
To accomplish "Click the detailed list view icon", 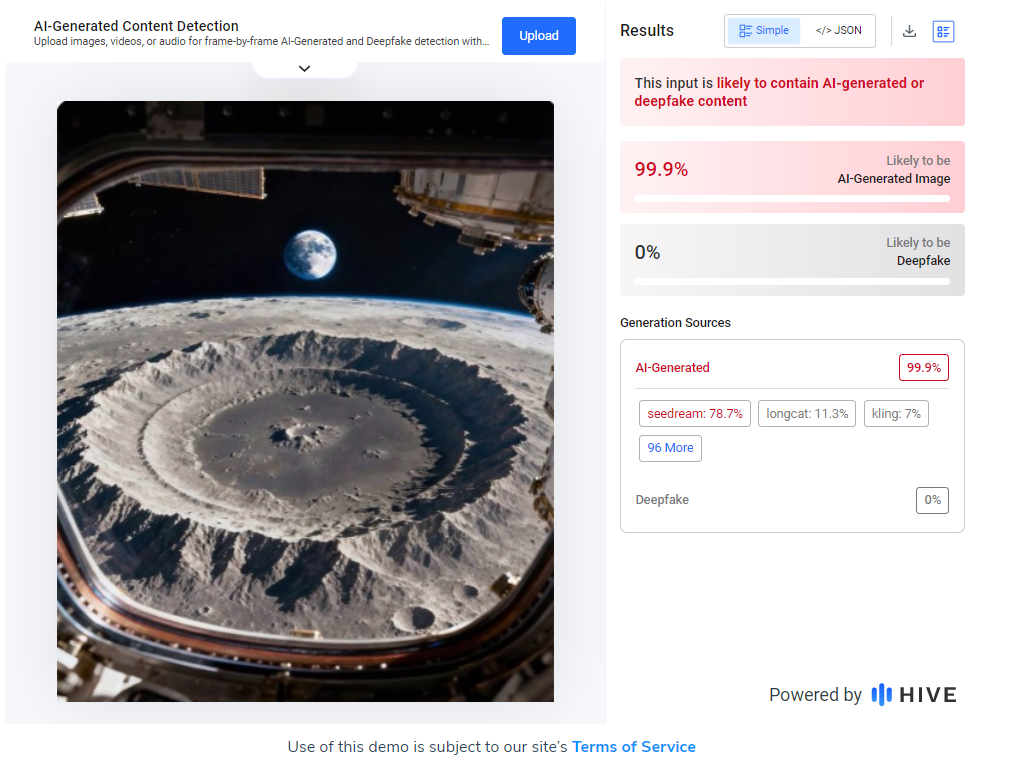I will tap(943, 31).
